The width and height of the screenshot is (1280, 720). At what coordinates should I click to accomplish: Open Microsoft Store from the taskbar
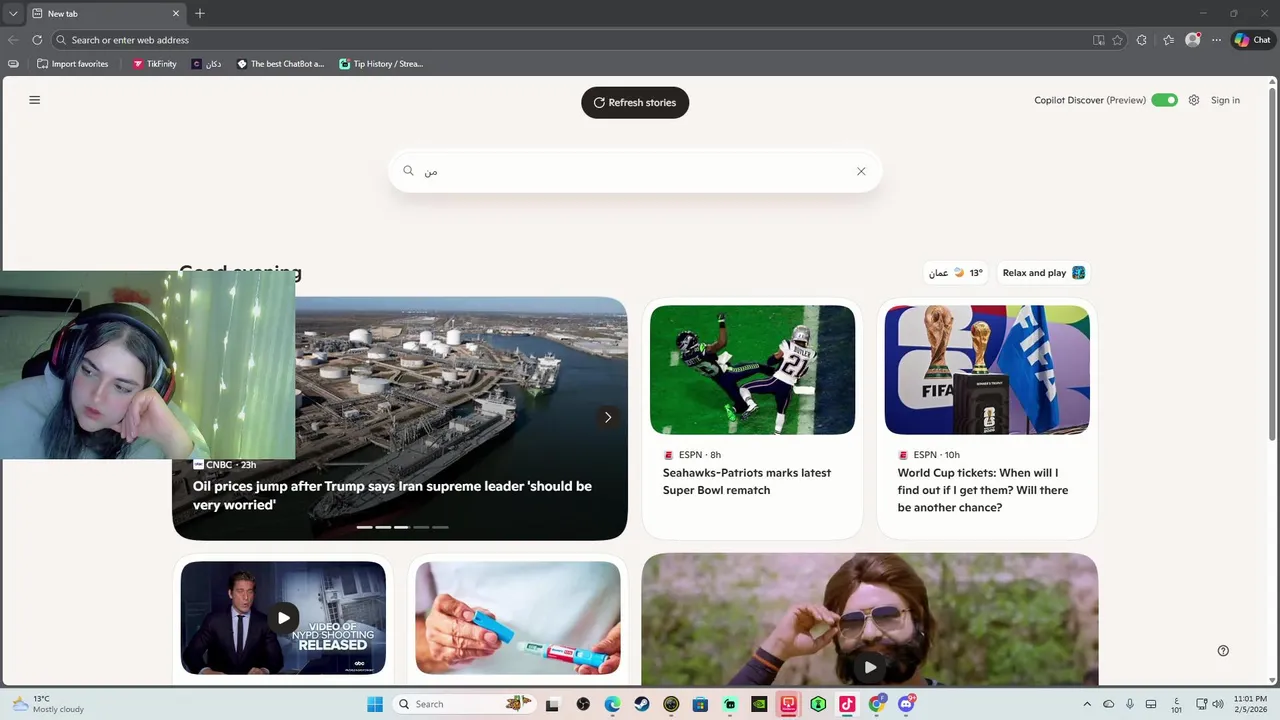[700, 704]
